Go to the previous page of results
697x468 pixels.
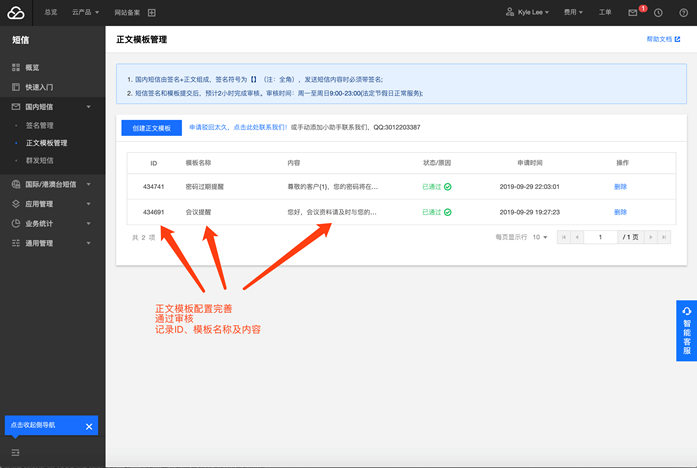[x=577, y=237]
